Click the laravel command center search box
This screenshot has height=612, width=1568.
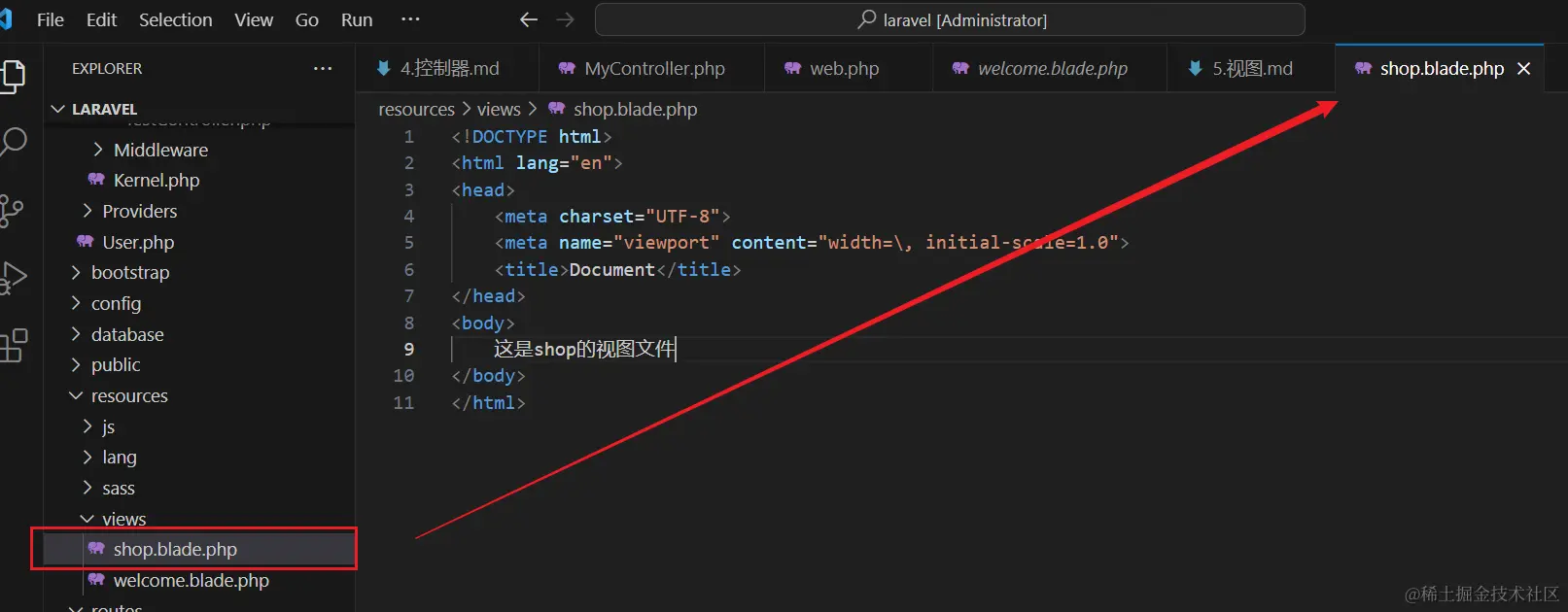(950, 19)
